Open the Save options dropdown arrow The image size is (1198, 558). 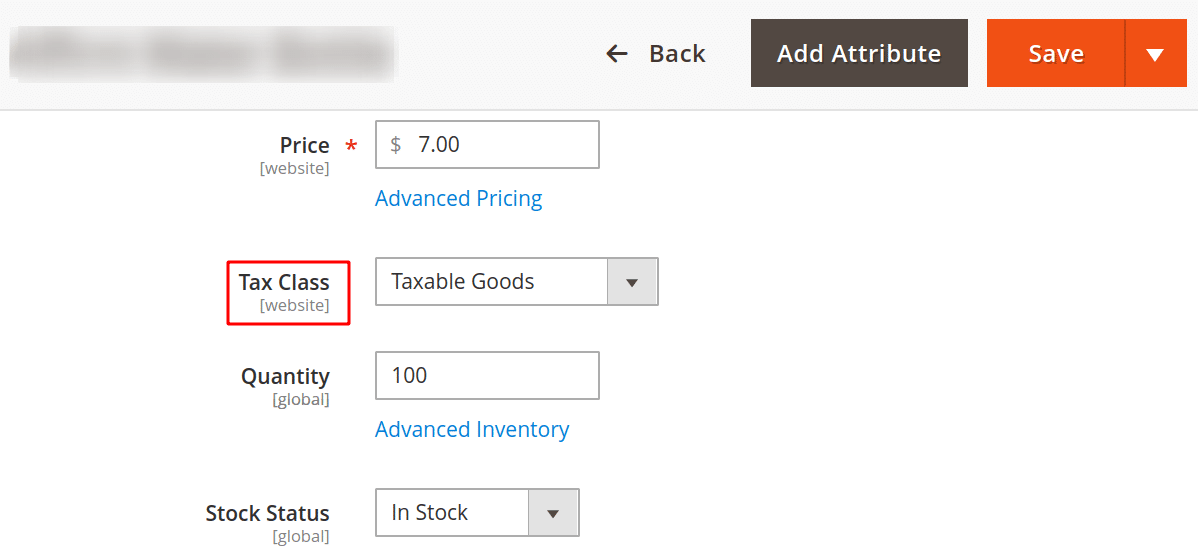click(1155, 54)
